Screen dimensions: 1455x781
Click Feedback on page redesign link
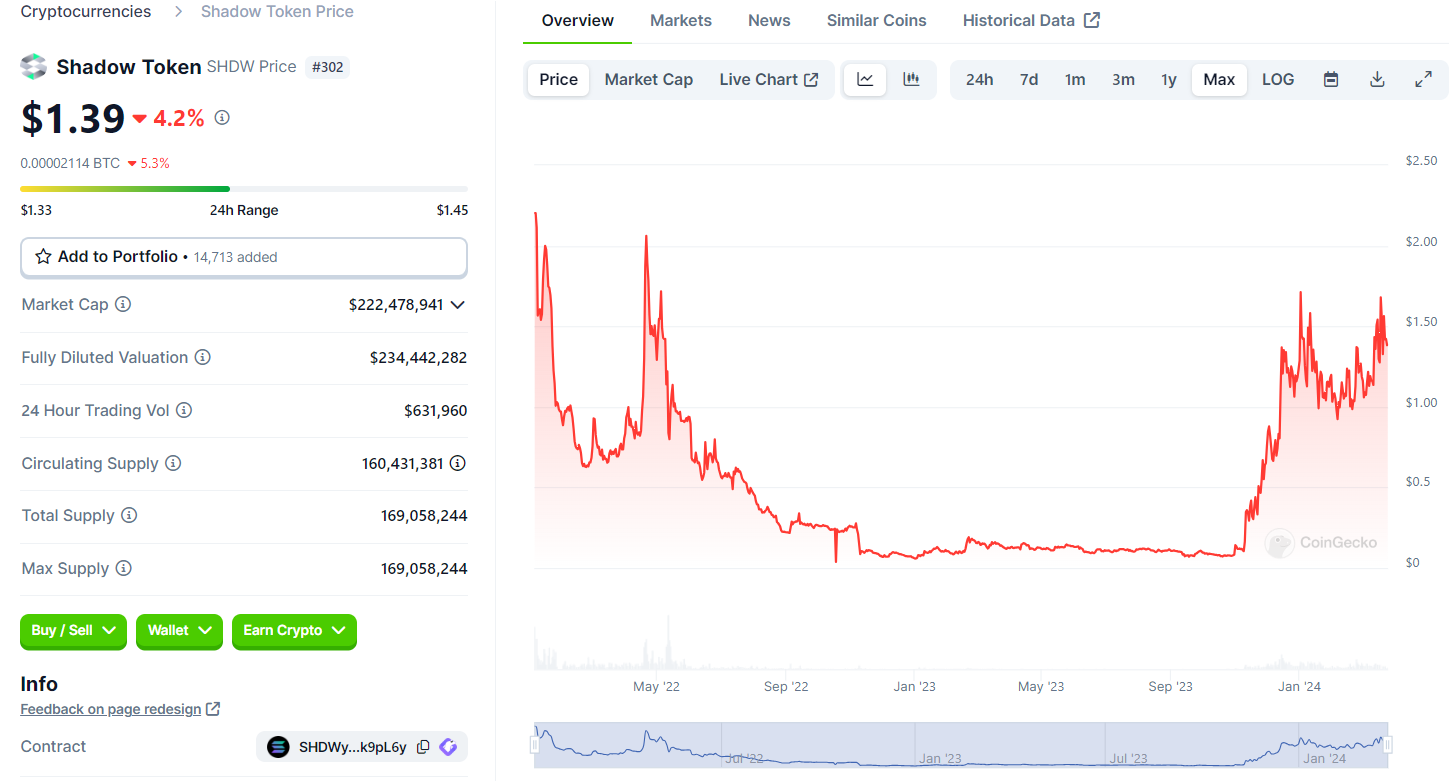pos(112,708)
